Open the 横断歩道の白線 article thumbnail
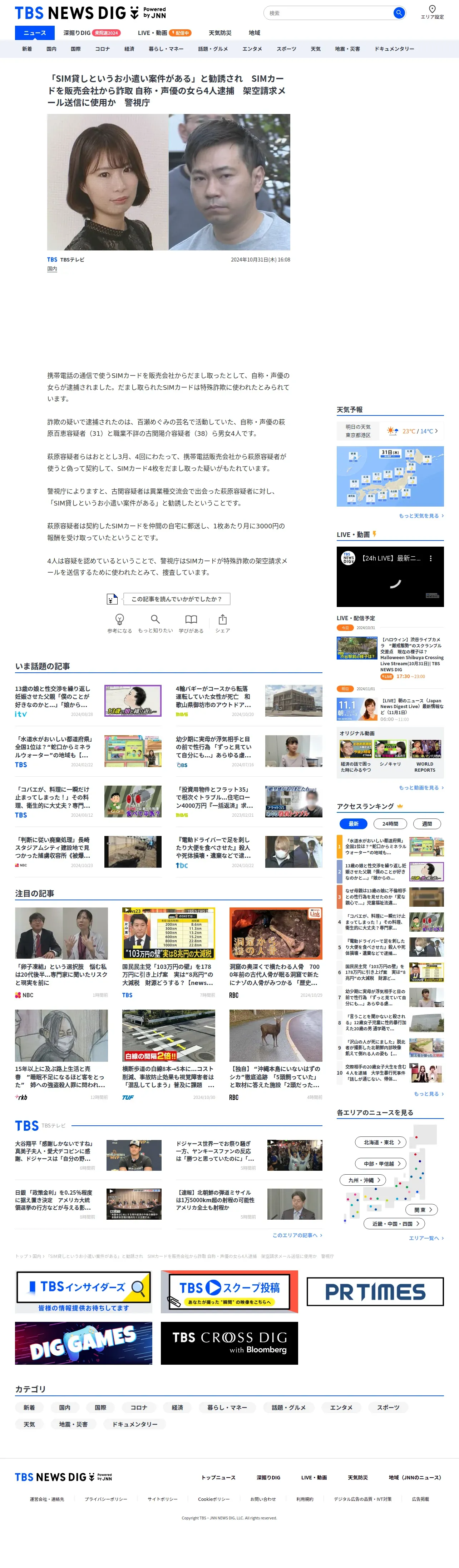This screenshot has width=459, height=1568. pos(169,1035)
